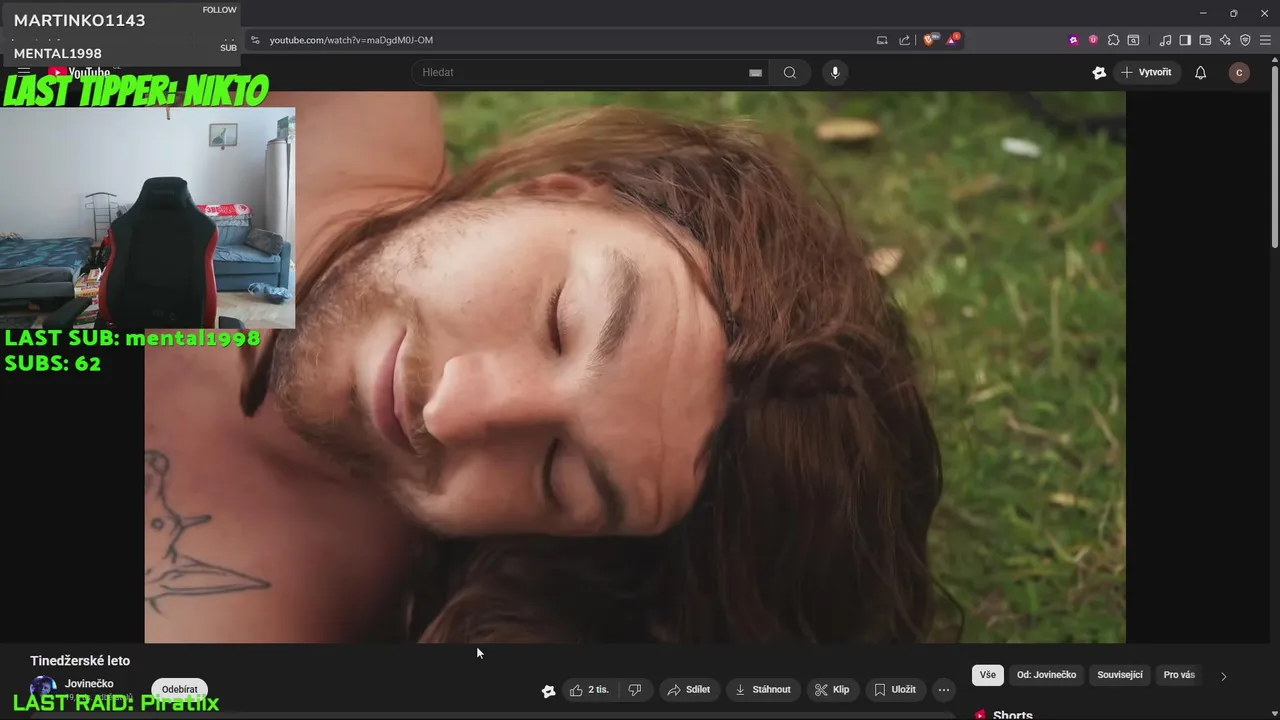Image resolution: width=1280 pixels, height=720 pixels.
Task: Select the Od: Jovinečko chip
Action: (x=1047, y=675)
